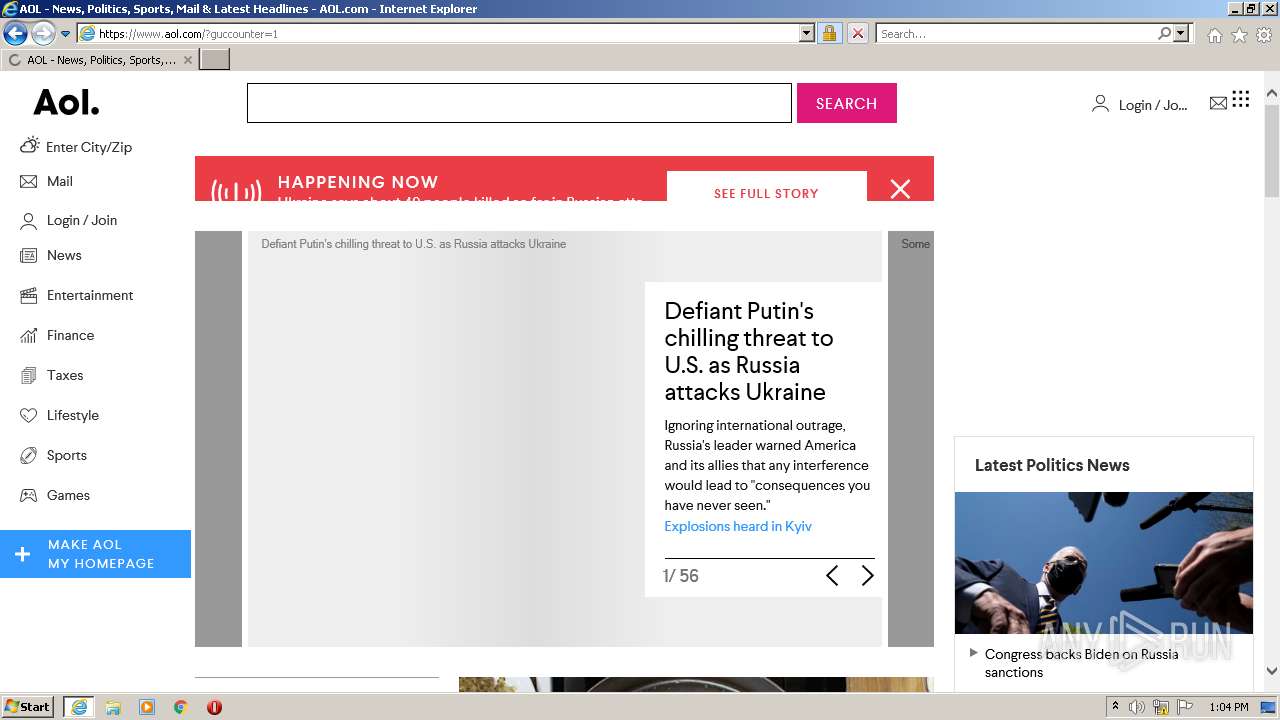
Task: Click the Happening Now broadcast icon
Action: (x=236, y=190)
